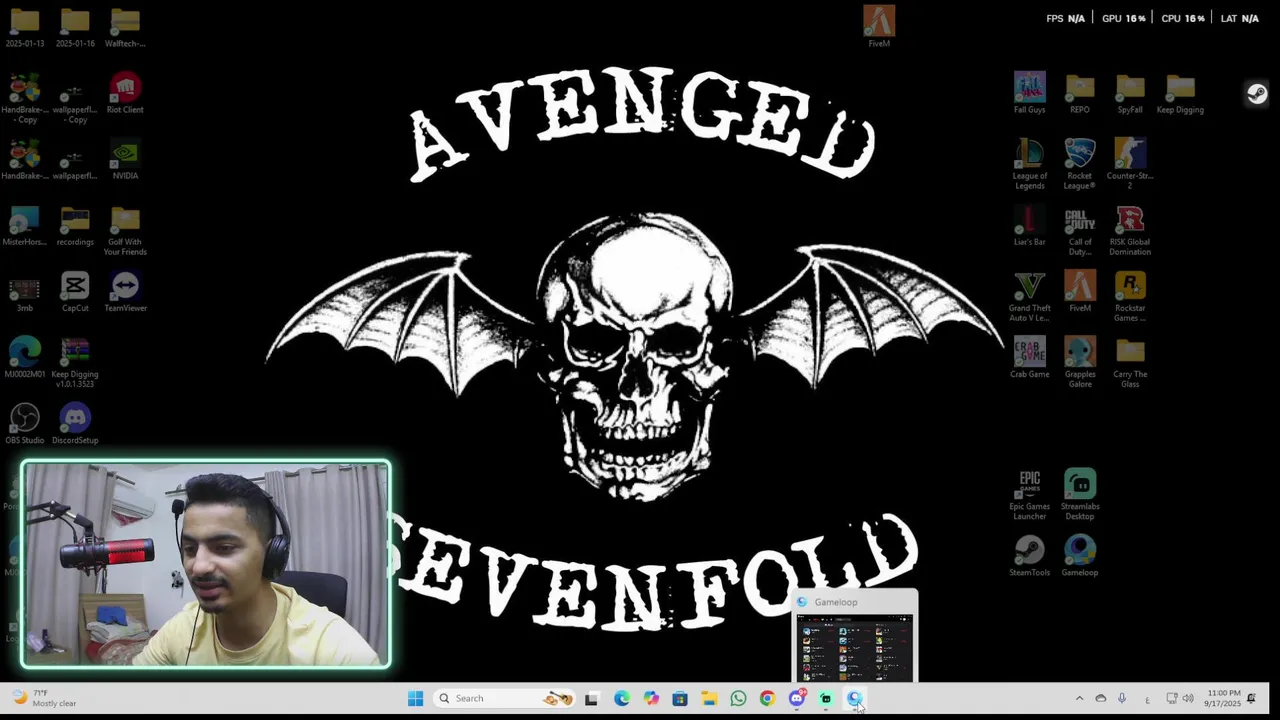Screen dimensions: 1280x720
Task: Select the Liar's Bar desktop icon
Action: pyautogui.click(x=1030, y=225)
